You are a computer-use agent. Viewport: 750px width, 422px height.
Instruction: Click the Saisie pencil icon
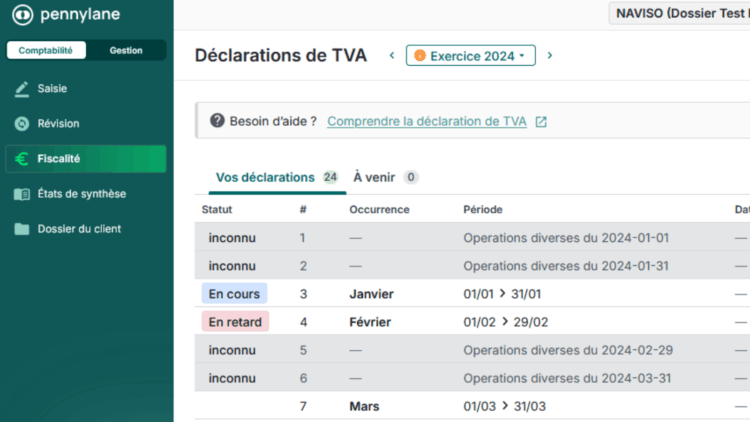point(21,89)
